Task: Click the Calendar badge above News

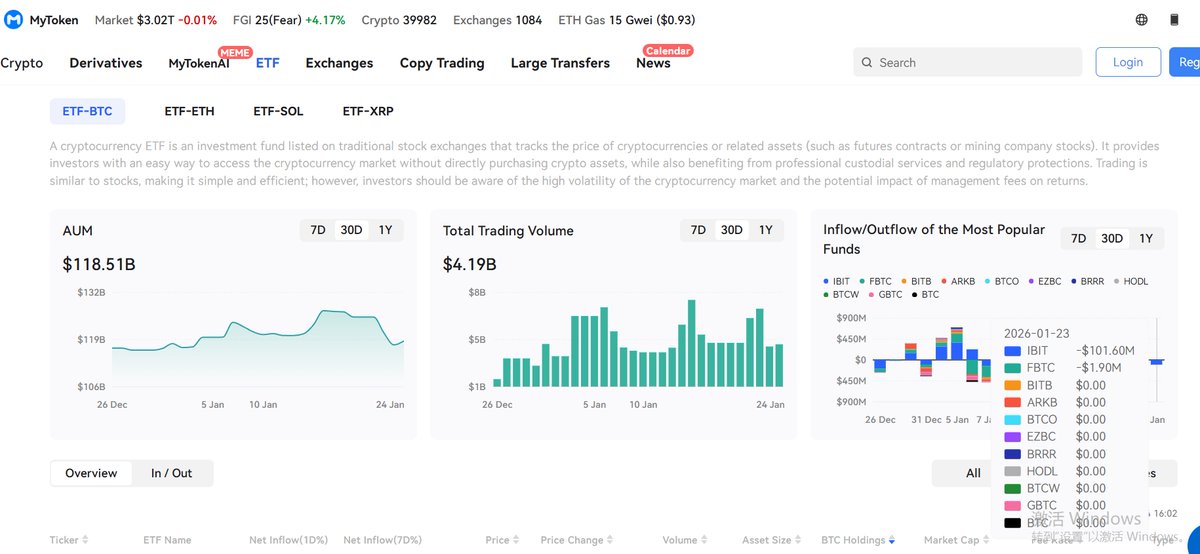Action: tap(667, 50)
